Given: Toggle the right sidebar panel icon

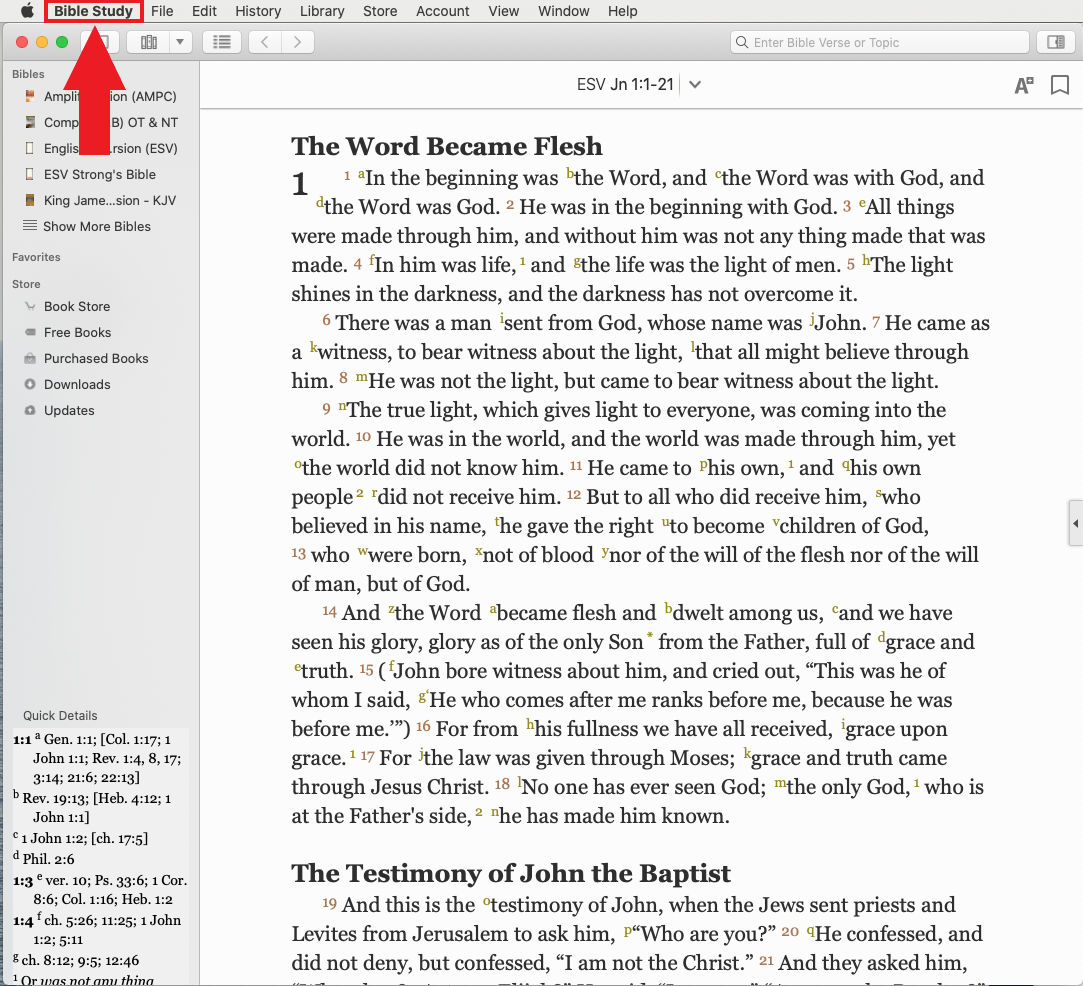Looking at the screenshot, I should pyautogui.click(x=1056, y=42).
